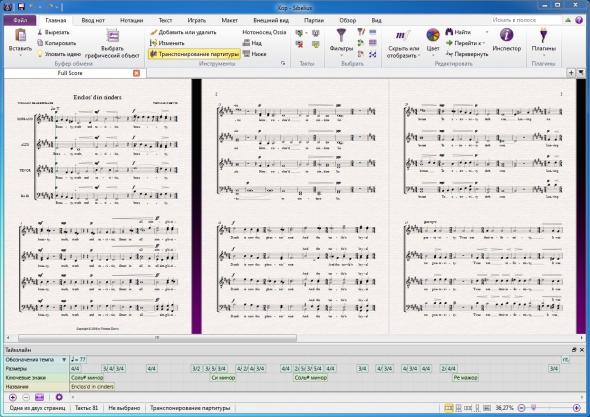Click the Save floppy icon in title bar

21,6
